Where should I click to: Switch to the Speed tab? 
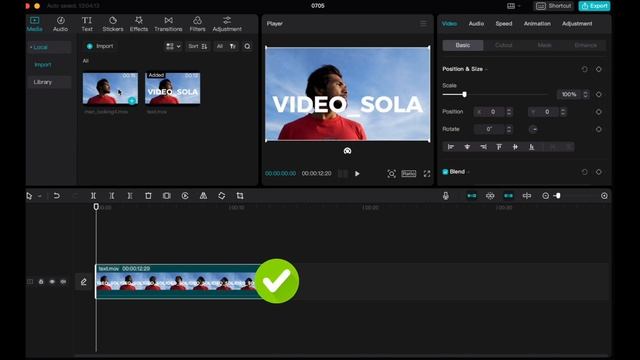[504, 24]
